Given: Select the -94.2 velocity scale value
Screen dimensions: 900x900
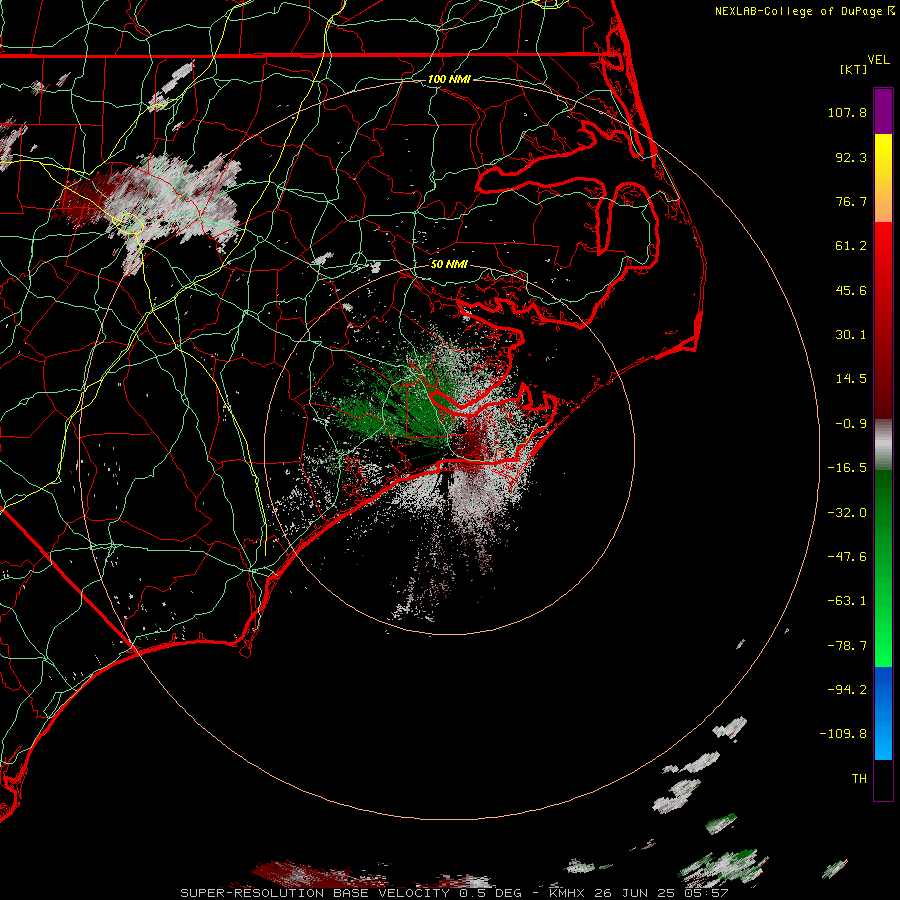Looking at the screenshot, I should (847, 689).
